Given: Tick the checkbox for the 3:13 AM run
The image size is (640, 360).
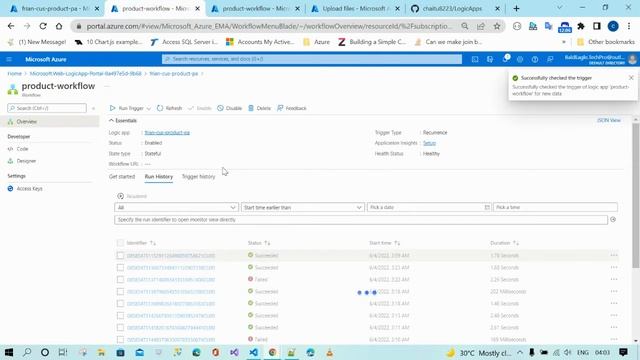Looking at the screenshot, I should pyautogui.click(x=120, y=316).
